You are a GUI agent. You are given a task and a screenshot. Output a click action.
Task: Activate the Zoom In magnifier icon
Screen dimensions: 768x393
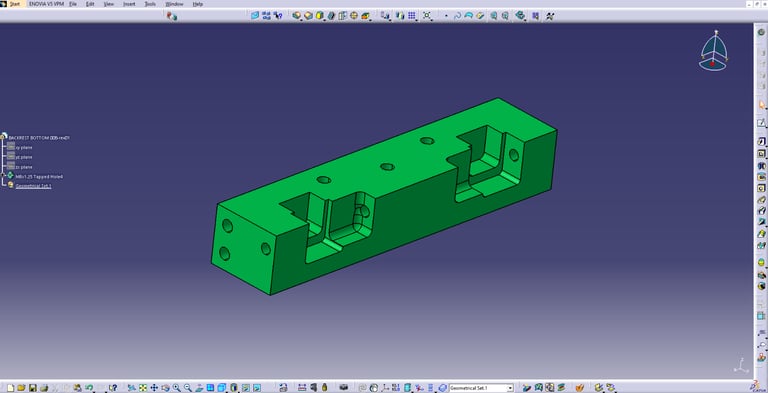[176, 388]
